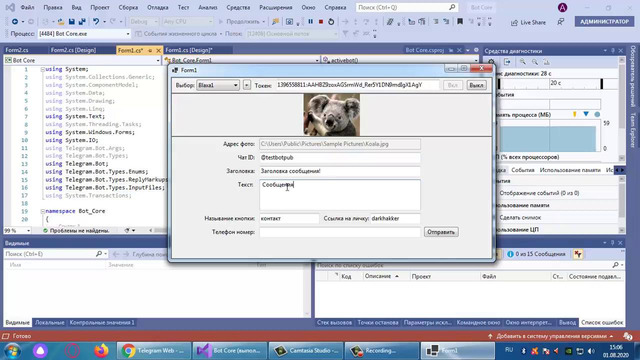Click the Чат ID input field

click(x=340, y=158)
